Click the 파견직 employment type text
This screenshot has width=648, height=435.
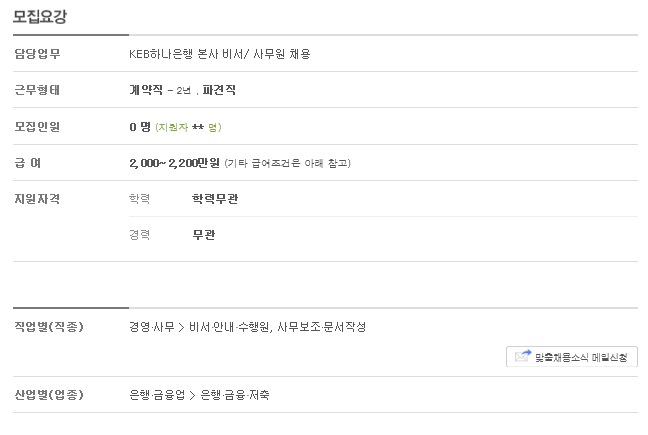pyautogui.click(x=217, y=90)
